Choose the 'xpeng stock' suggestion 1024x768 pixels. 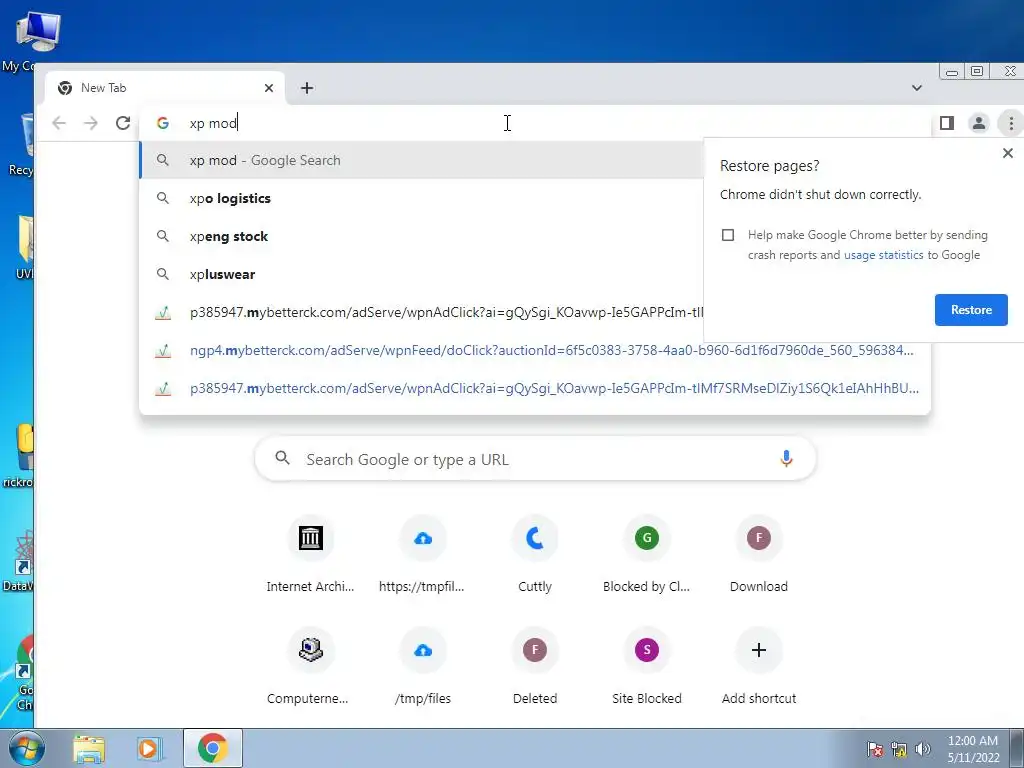pyautogui.click(x=422, y=236)
